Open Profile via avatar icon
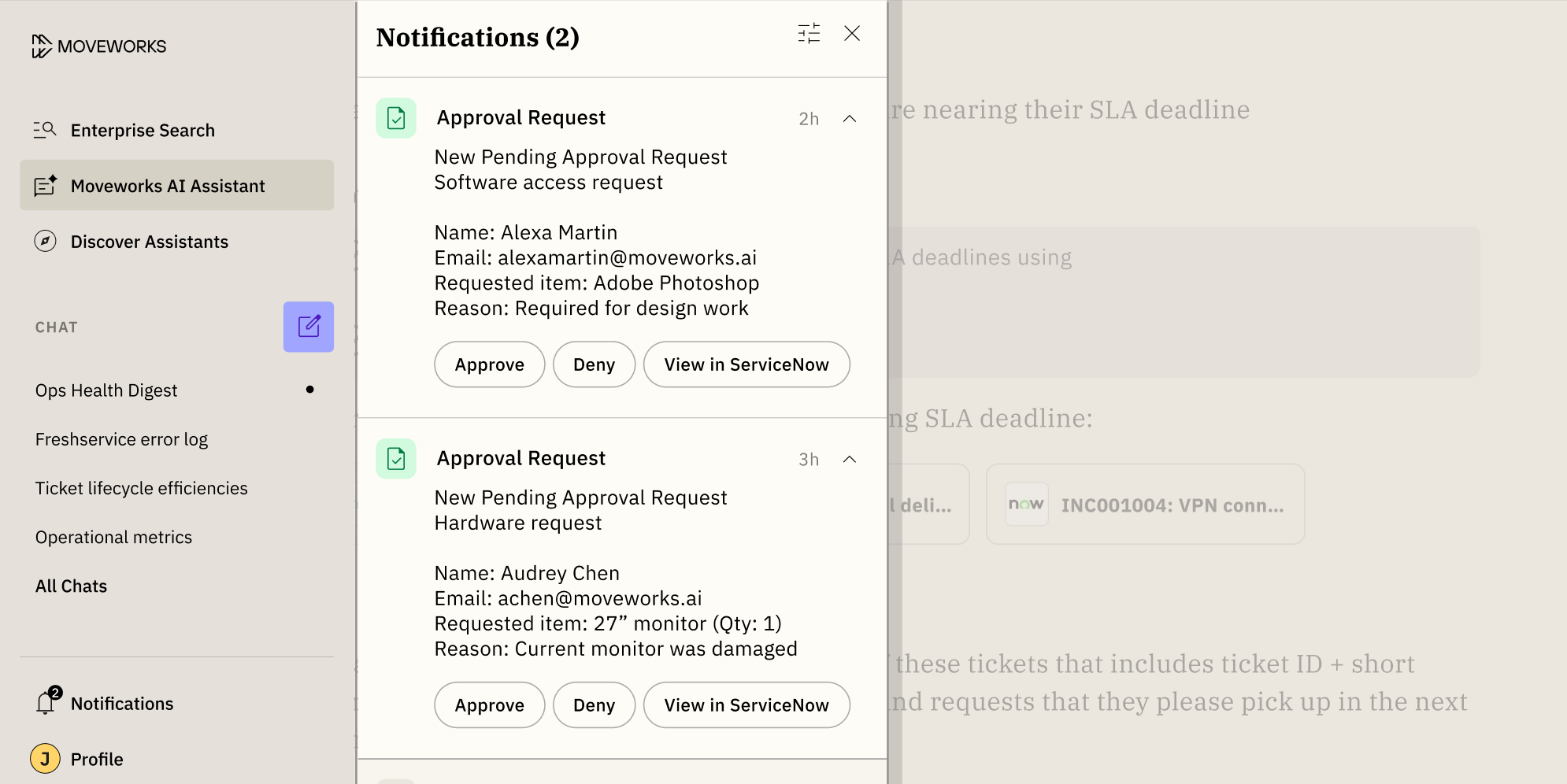 coord(45,758)
